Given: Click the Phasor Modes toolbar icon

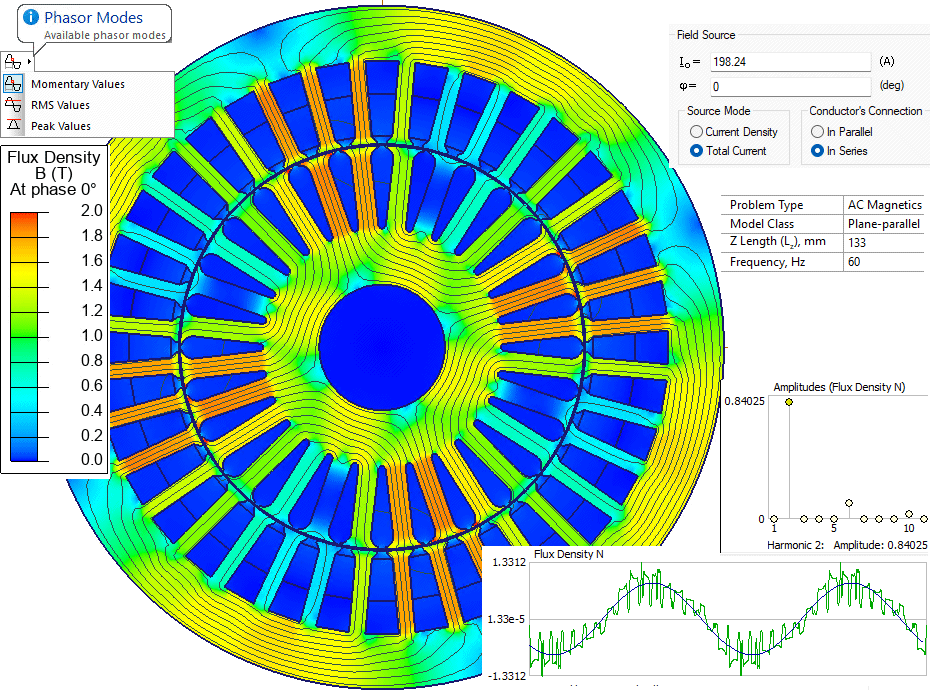Looking at the screenshot, I should coord(12,62).
